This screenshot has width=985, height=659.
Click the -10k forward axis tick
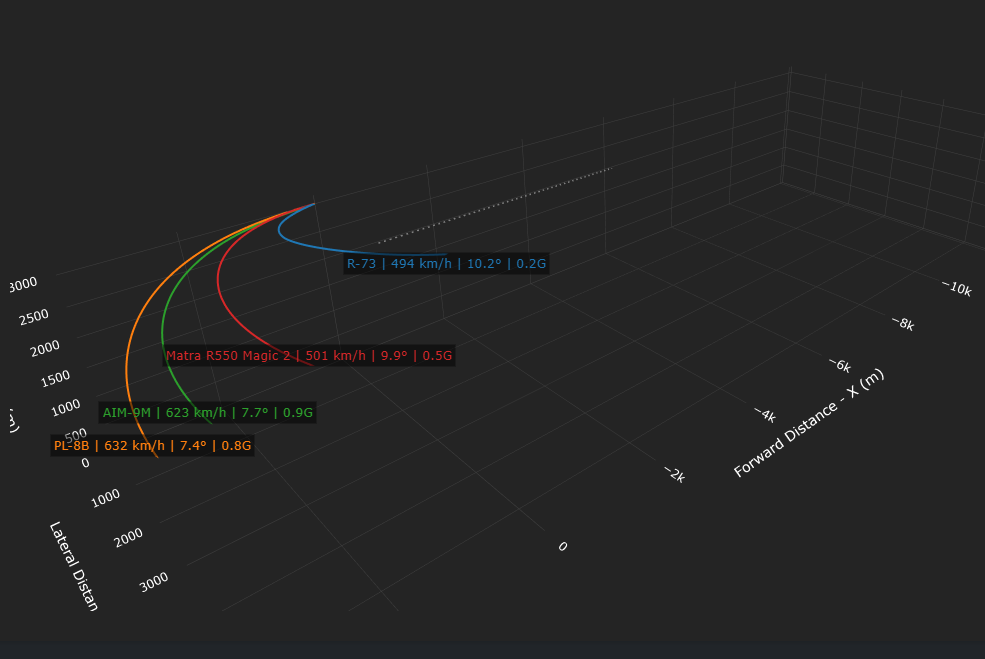pyautogui.click(x=957, y=288)
